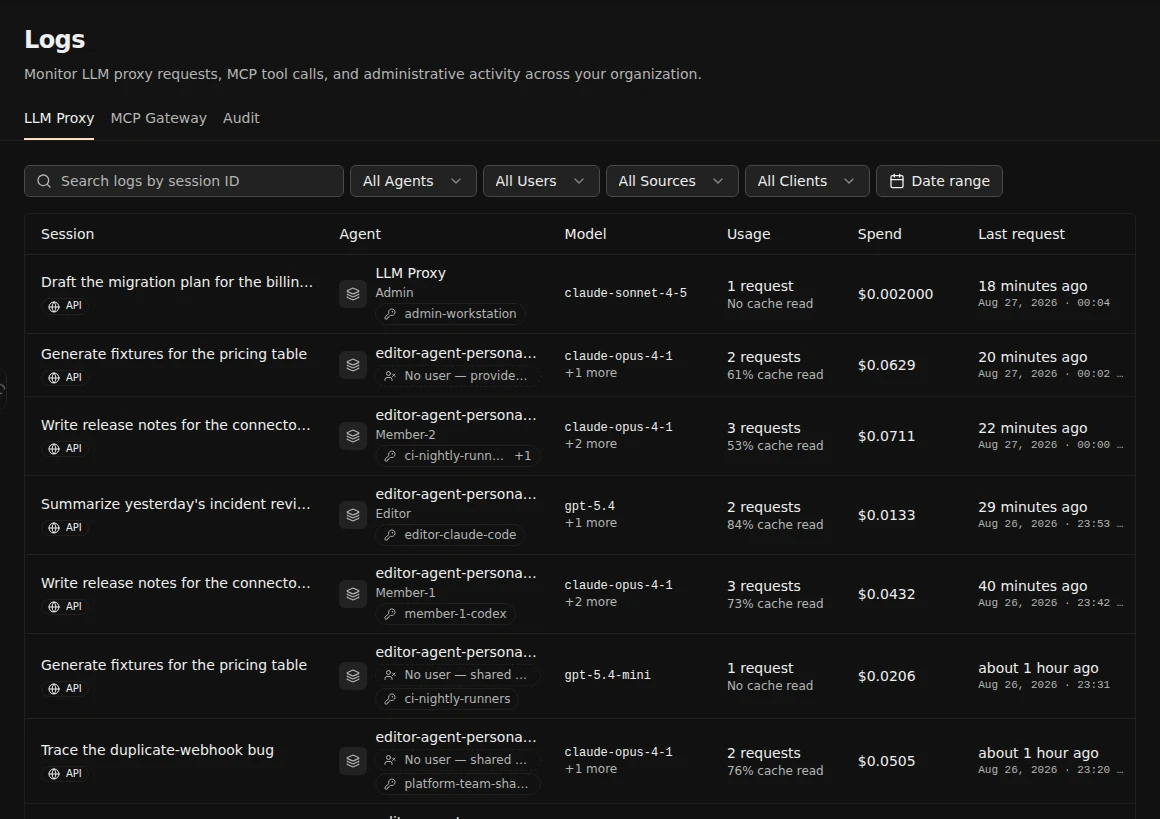This screenshot has height=819, width=1160.
Task: Click agent stack icon in $0.0629 row
Action: coord(353,365)
